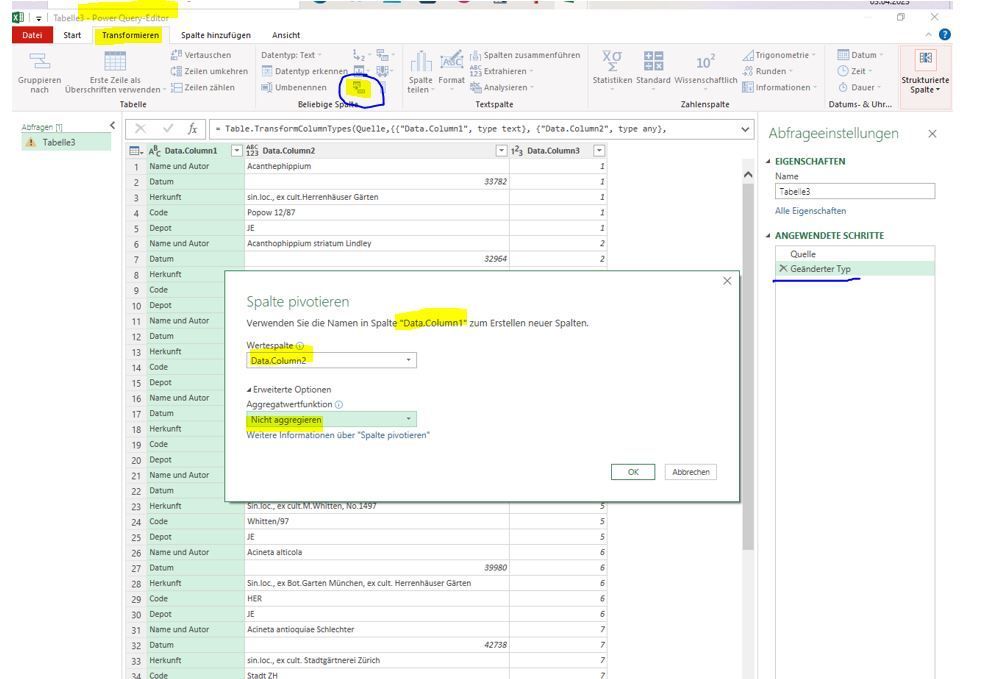Open the Ansicht tab

point(286,35)
